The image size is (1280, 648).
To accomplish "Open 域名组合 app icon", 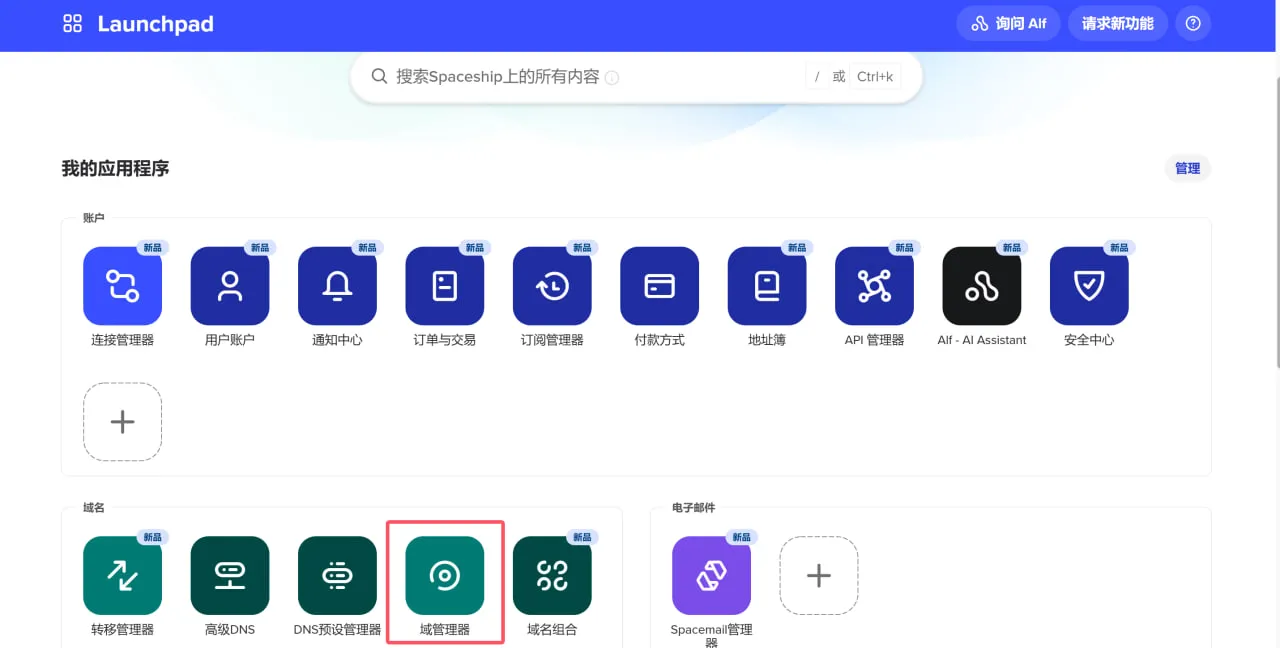I will 552,575.
